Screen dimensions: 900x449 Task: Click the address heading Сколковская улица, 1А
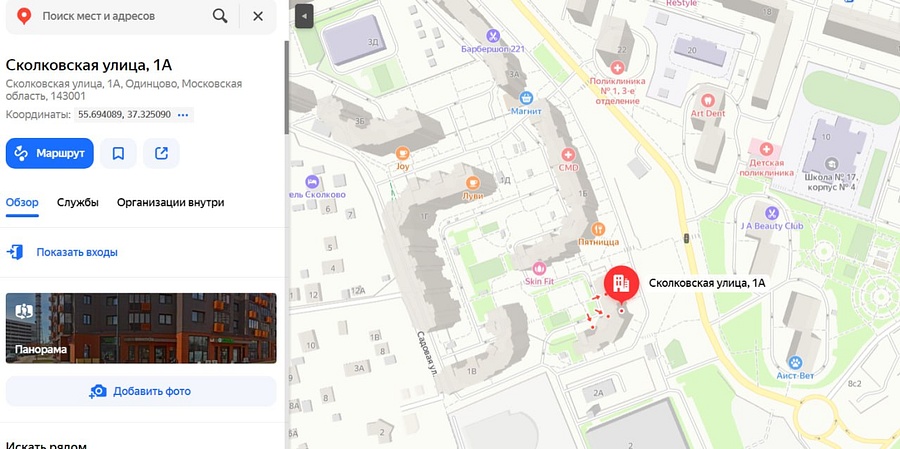pyautogui.click(x=89, y=64)
